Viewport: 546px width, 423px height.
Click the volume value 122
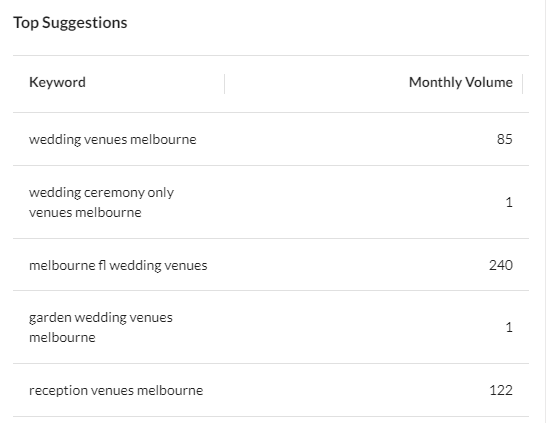tap(501, 390)
